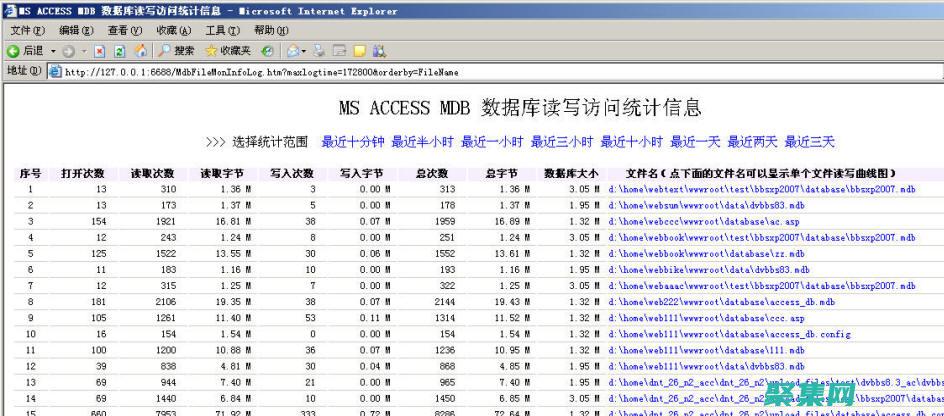This screenshot has height=416, width=944.
Task: Open Search (搜索) in toolbar
Action: (x=176, y=51)
